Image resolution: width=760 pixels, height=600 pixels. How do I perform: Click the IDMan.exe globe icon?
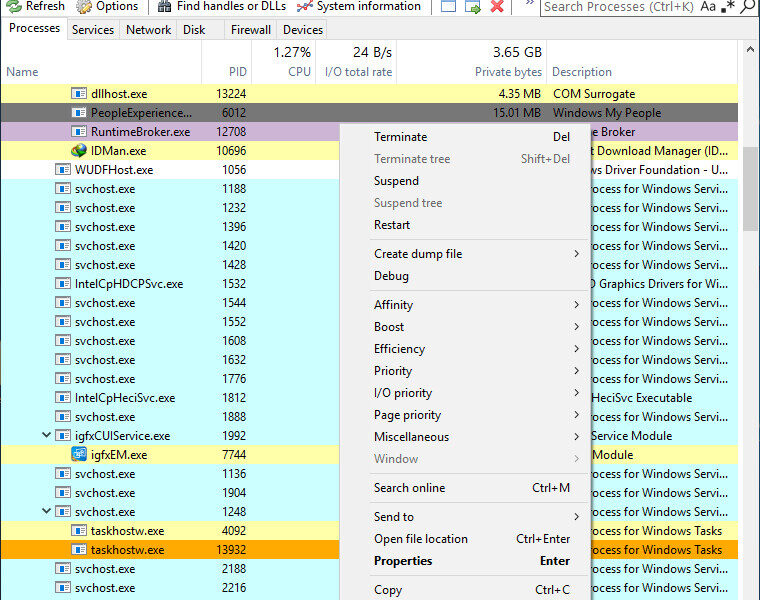pyautogui.click(x=79, y=150)
